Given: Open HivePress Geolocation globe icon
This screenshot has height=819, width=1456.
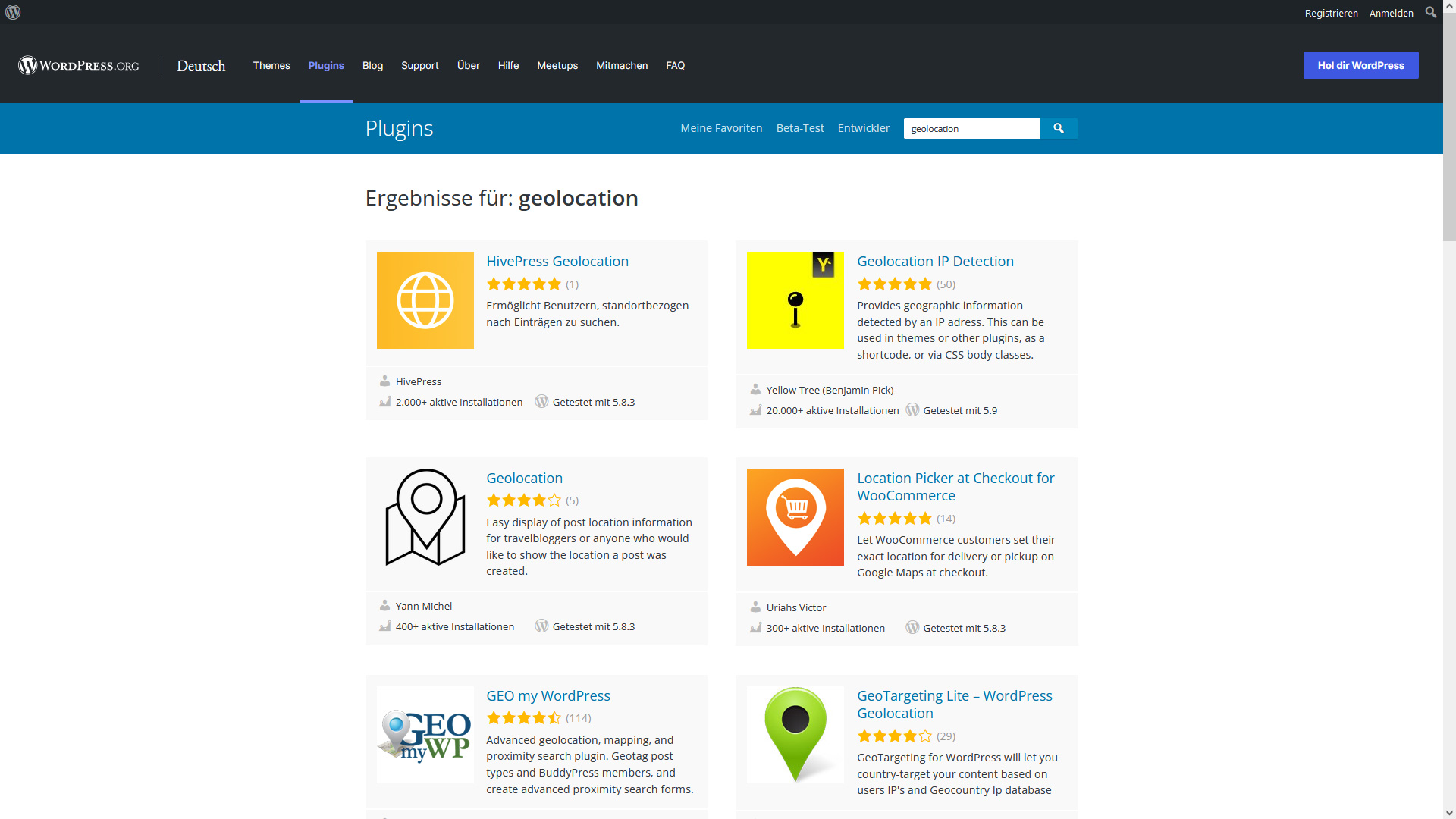Looking at the screenshot, I should (425, 300).
